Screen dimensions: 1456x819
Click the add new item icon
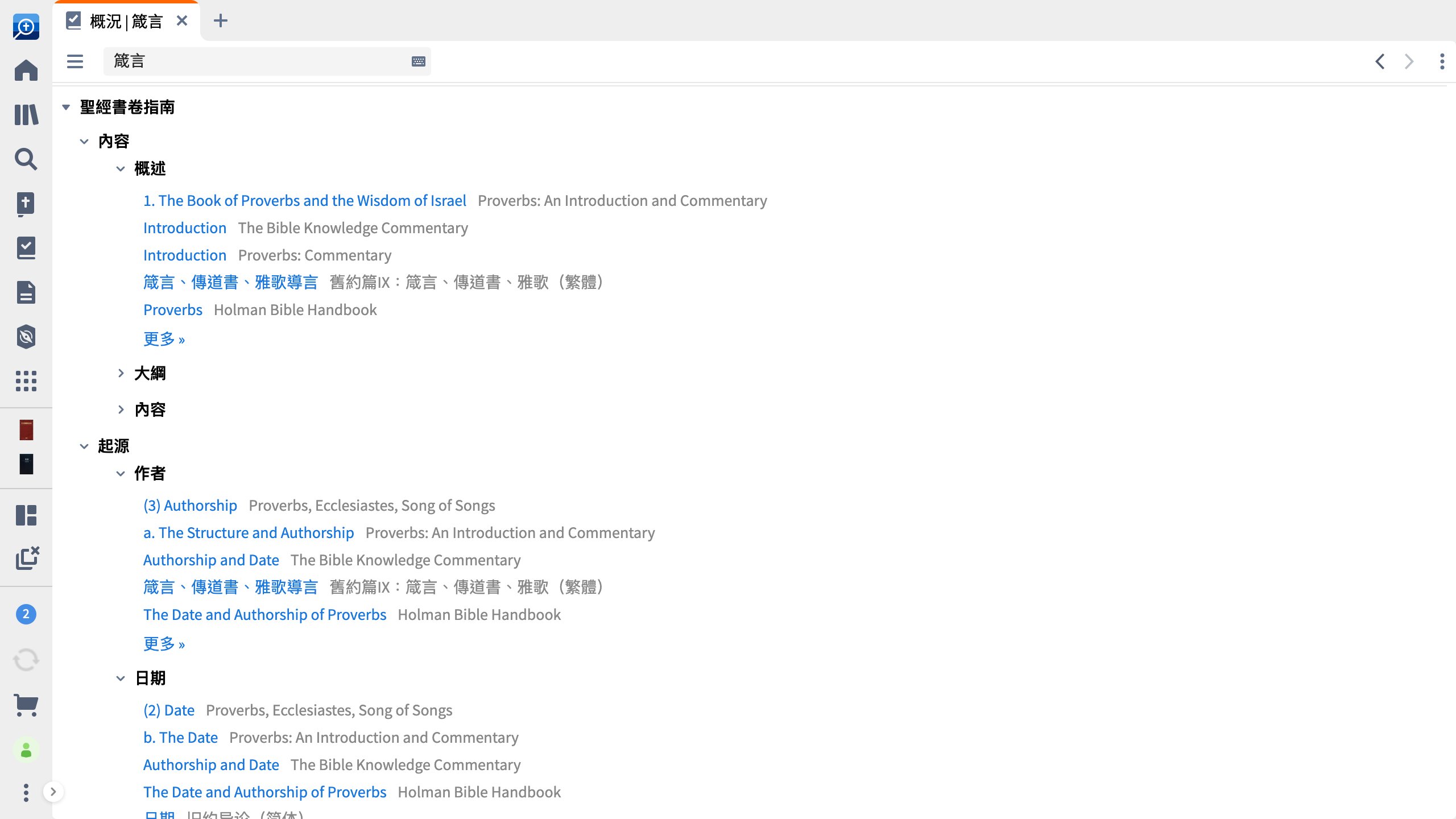(x=221, y=20)
